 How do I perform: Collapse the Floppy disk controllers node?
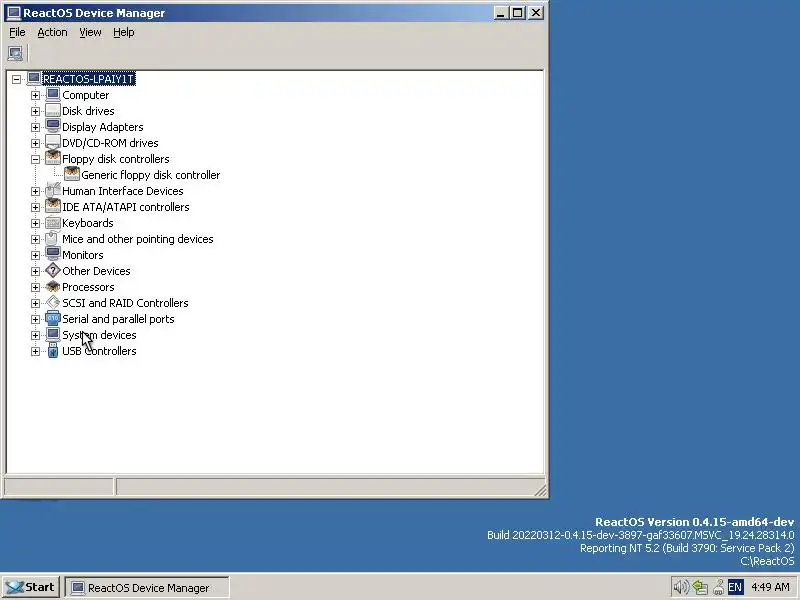[x=35, y=159]
